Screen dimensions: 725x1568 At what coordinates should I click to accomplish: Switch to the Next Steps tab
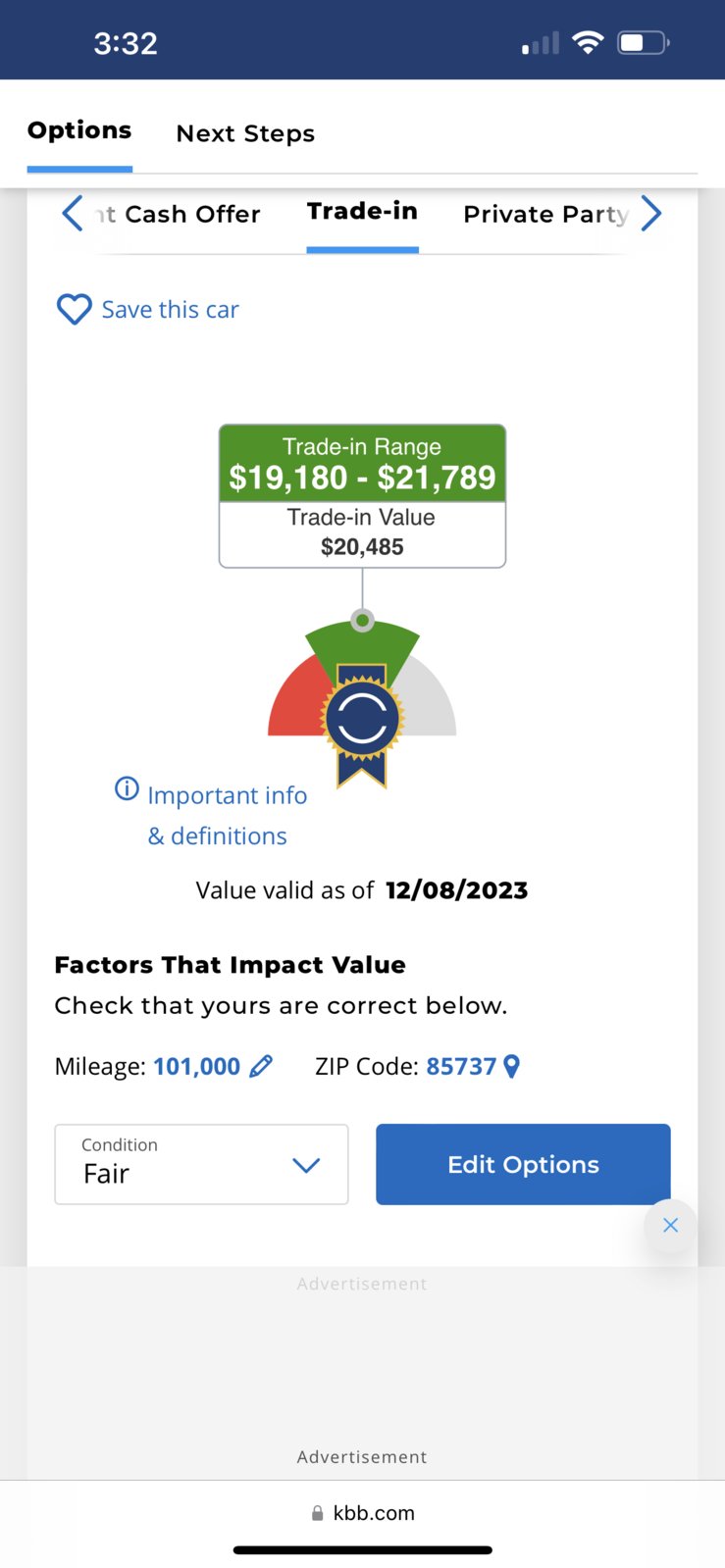(245, 133)
